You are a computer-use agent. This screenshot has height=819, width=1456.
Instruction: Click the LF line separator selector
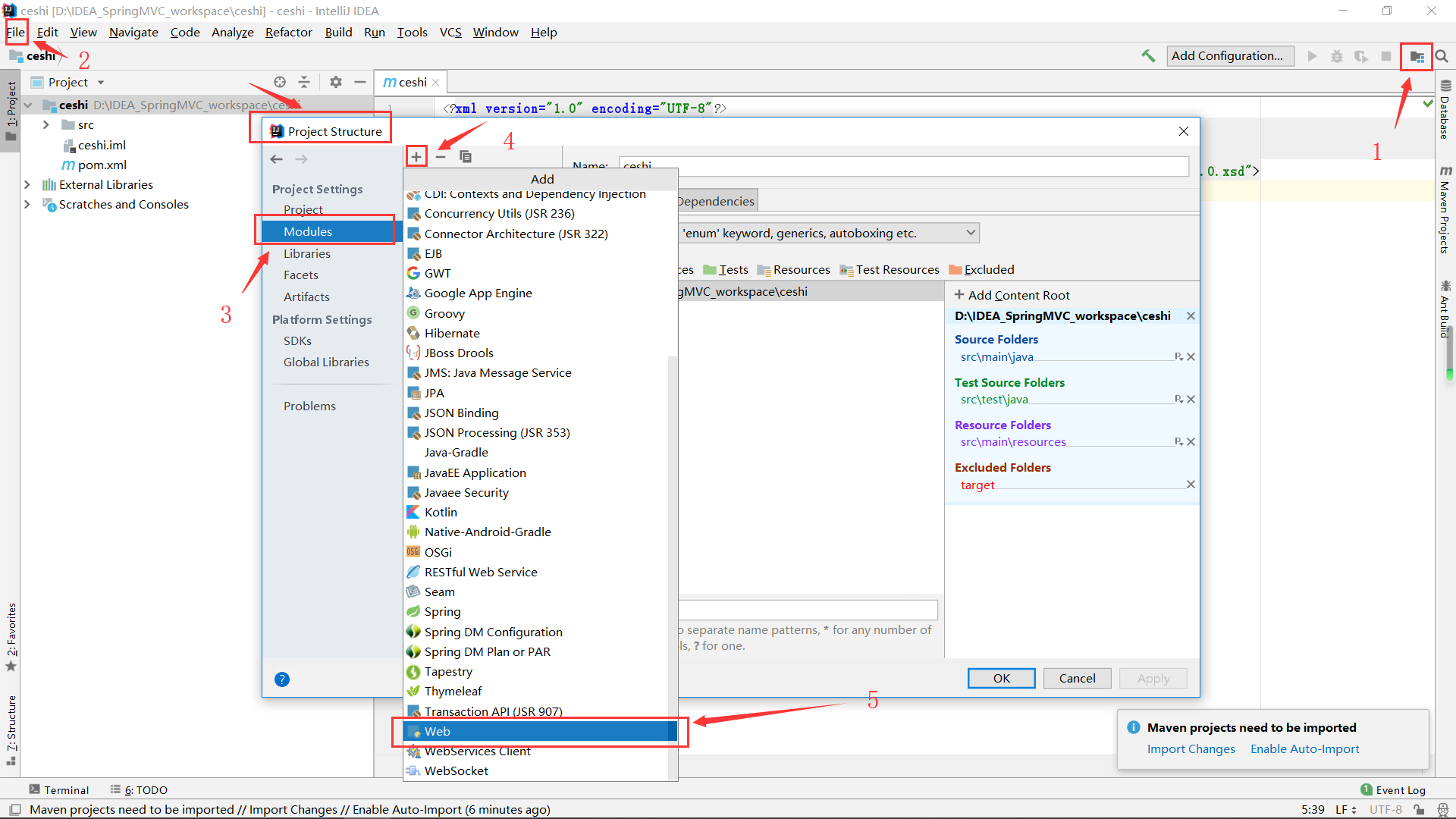coord(1345,809)
